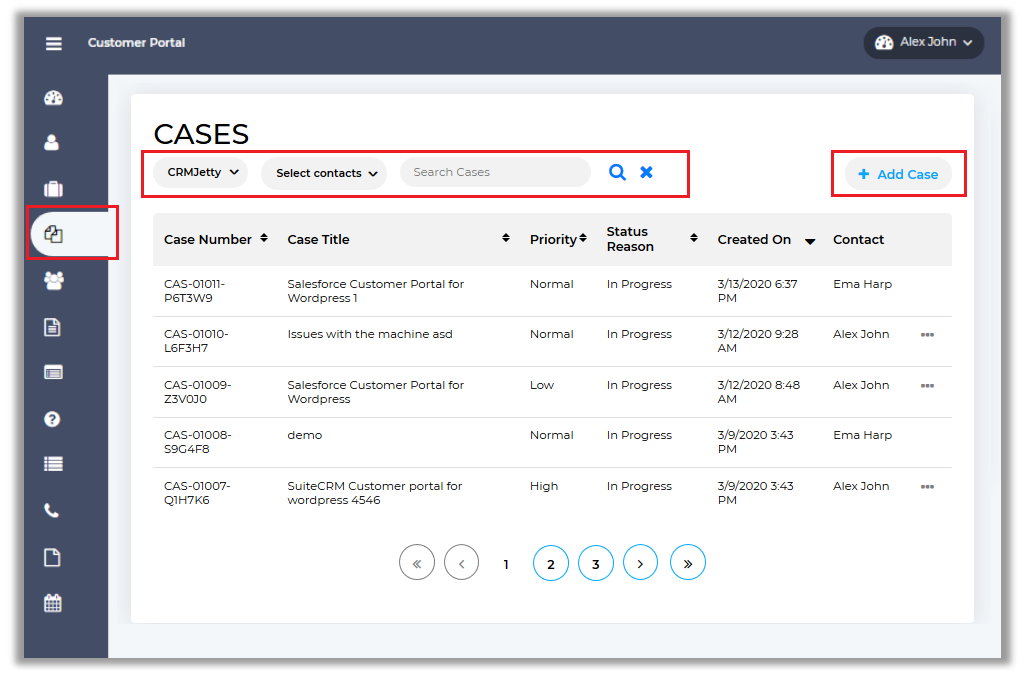The width and height of the screenshot is (1034, 677).
Task: Expand the Alex John user menu
Action: click(x=923, y=43)
